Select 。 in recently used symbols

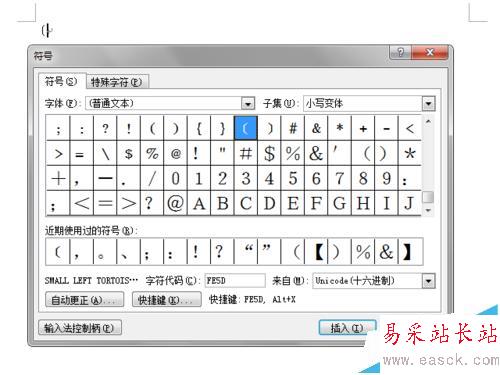(105, 252)
